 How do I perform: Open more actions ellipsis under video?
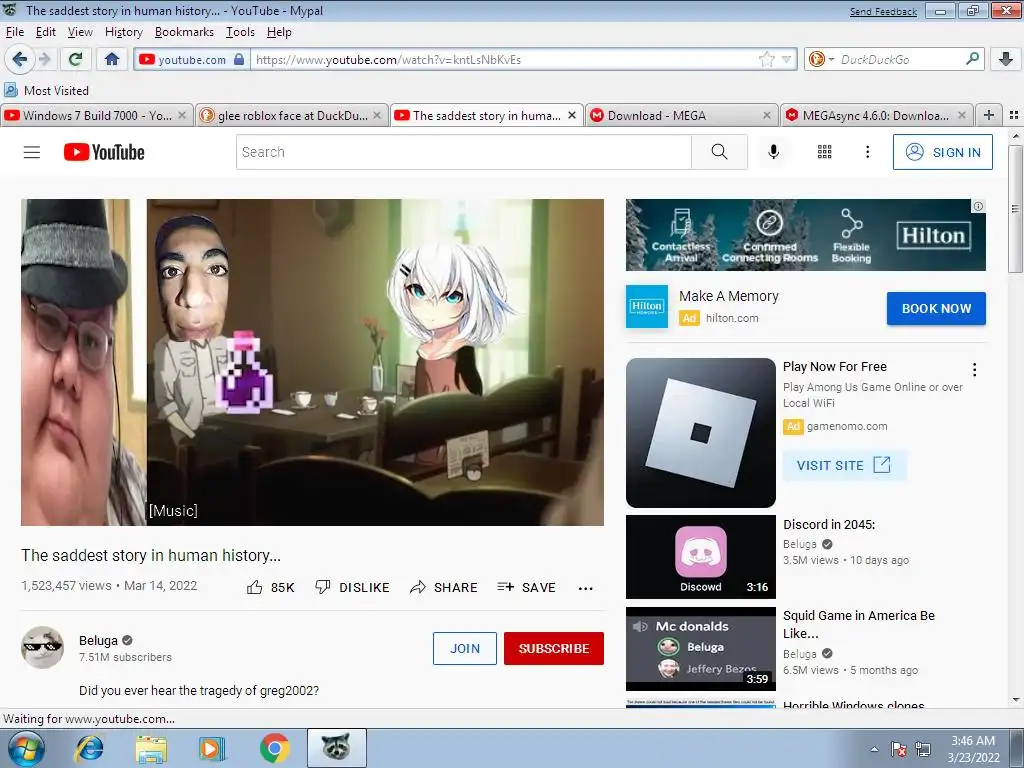586,588
